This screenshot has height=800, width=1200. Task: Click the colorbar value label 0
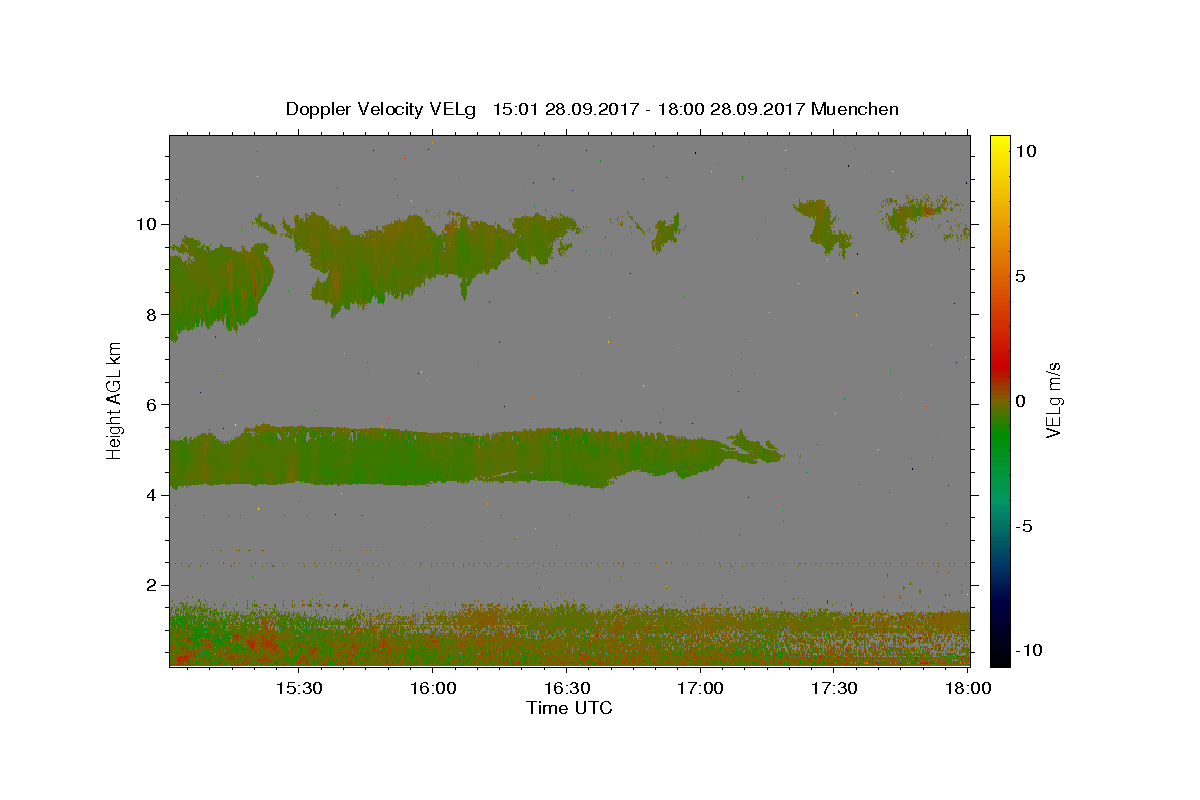[x=1020, y=401]
